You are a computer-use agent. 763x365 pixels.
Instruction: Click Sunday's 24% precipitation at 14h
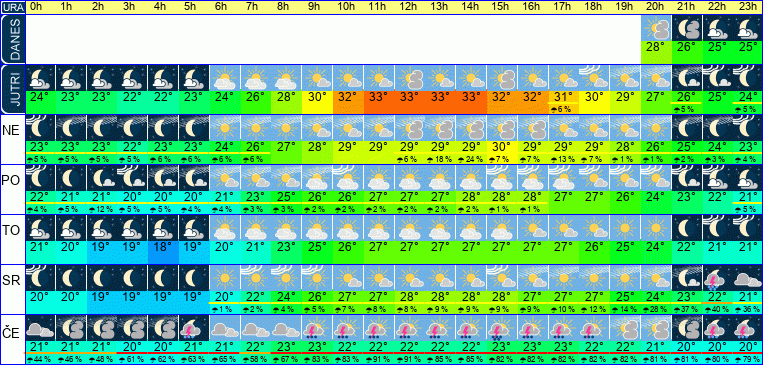471,160
